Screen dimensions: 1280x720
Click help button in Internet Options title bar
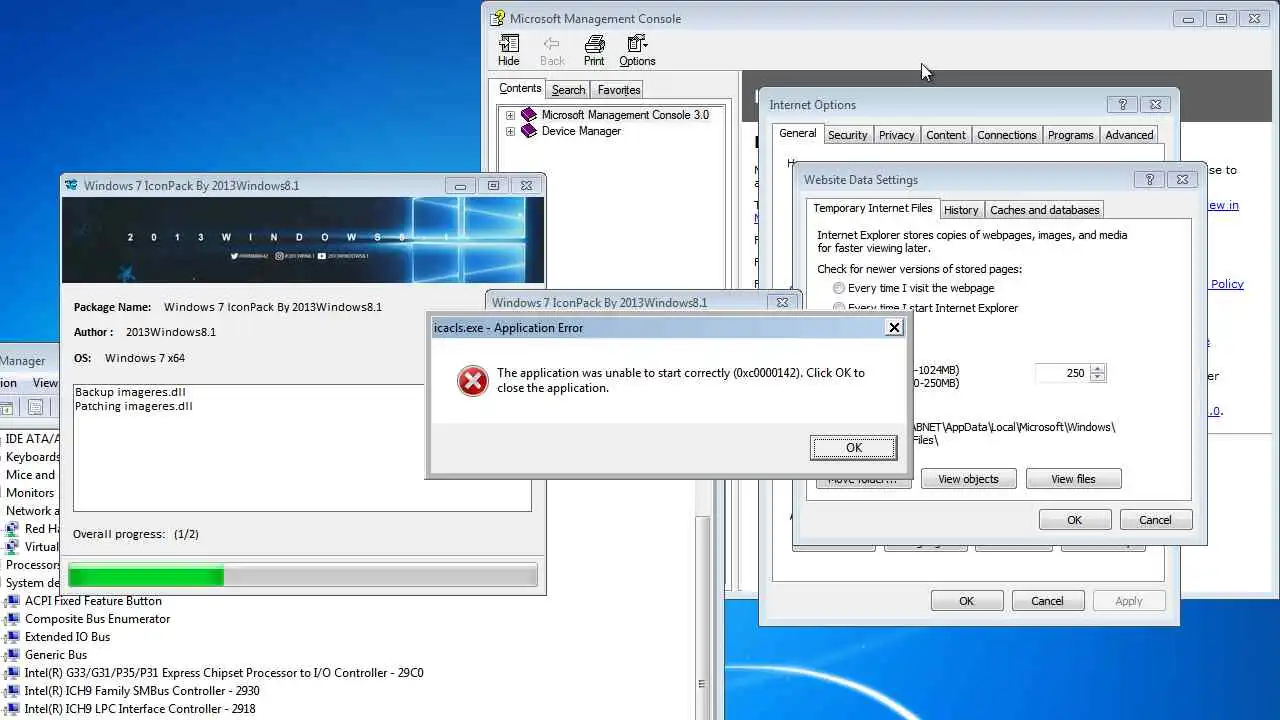(x=1122, y=104)
